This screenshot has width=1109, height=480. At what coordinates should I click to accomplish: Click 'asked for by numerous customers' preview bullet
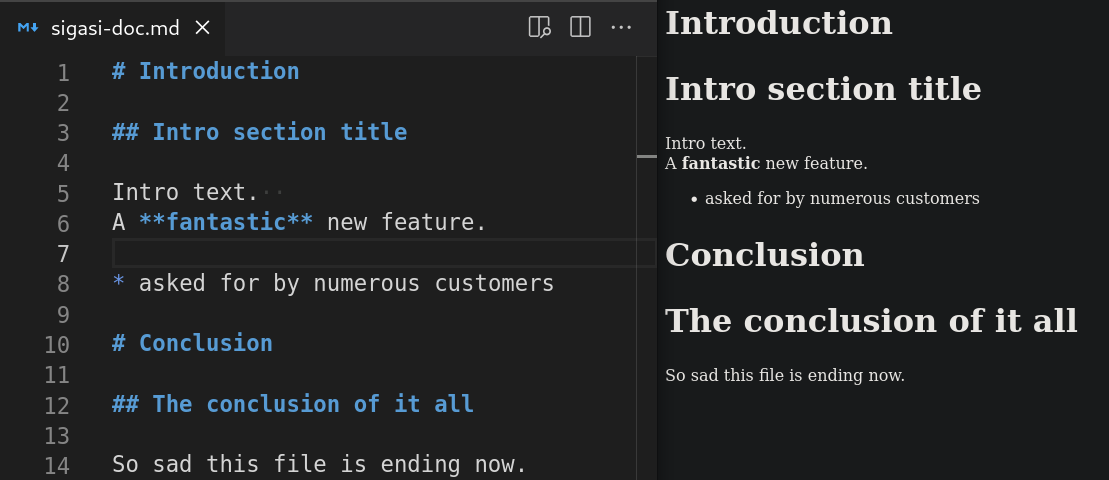coord(841,198)
